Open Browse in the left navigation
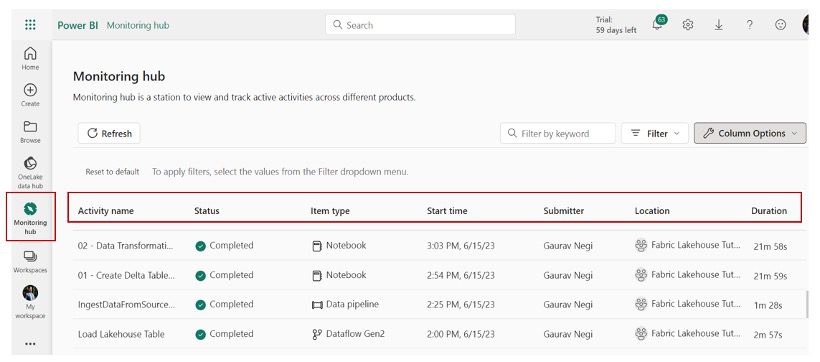This screenshot has width=820, height=362. click(30, 131)
